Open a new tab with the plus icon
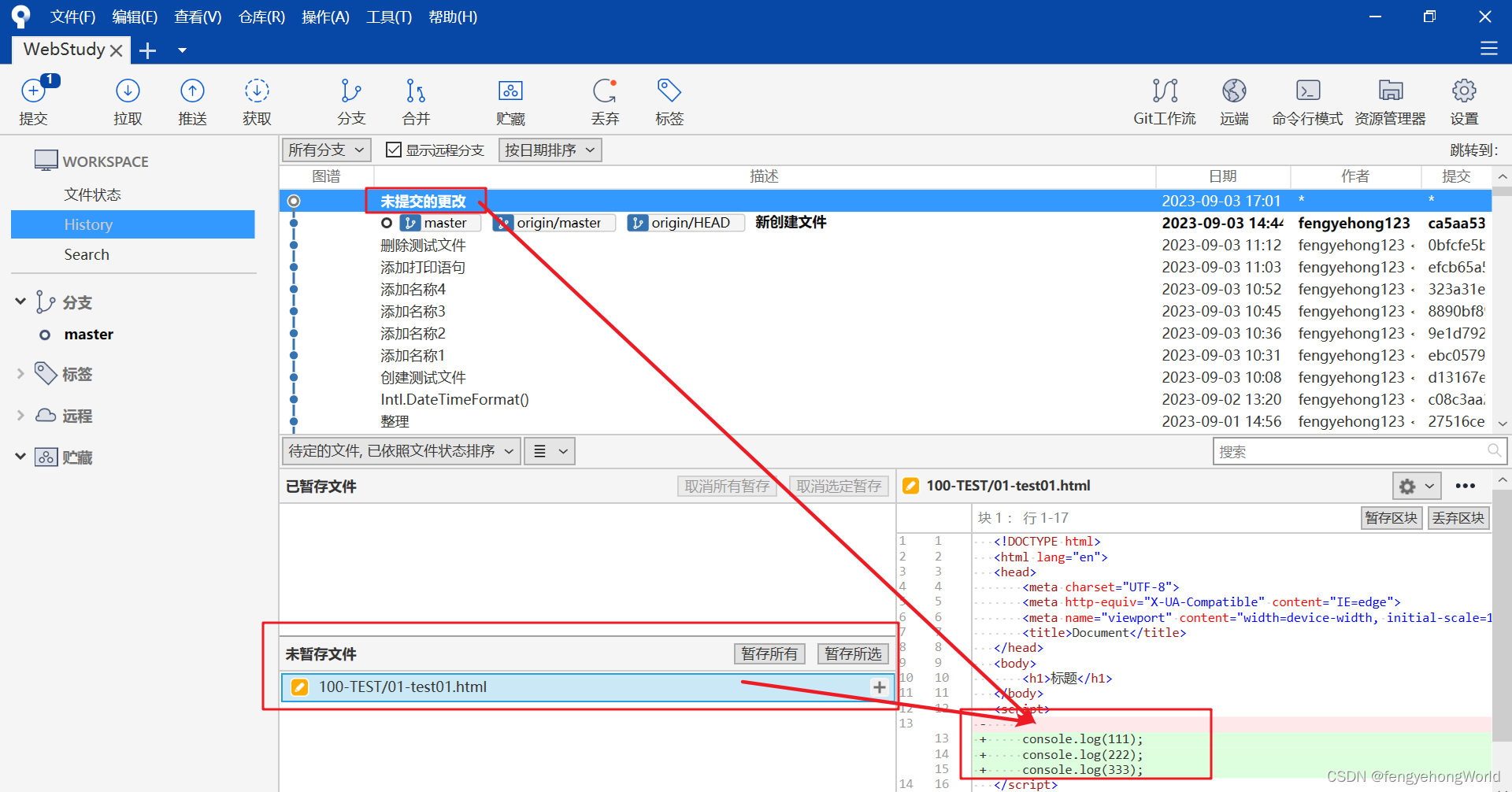This screenshot has height=792, width=1512. coord(147,50)
